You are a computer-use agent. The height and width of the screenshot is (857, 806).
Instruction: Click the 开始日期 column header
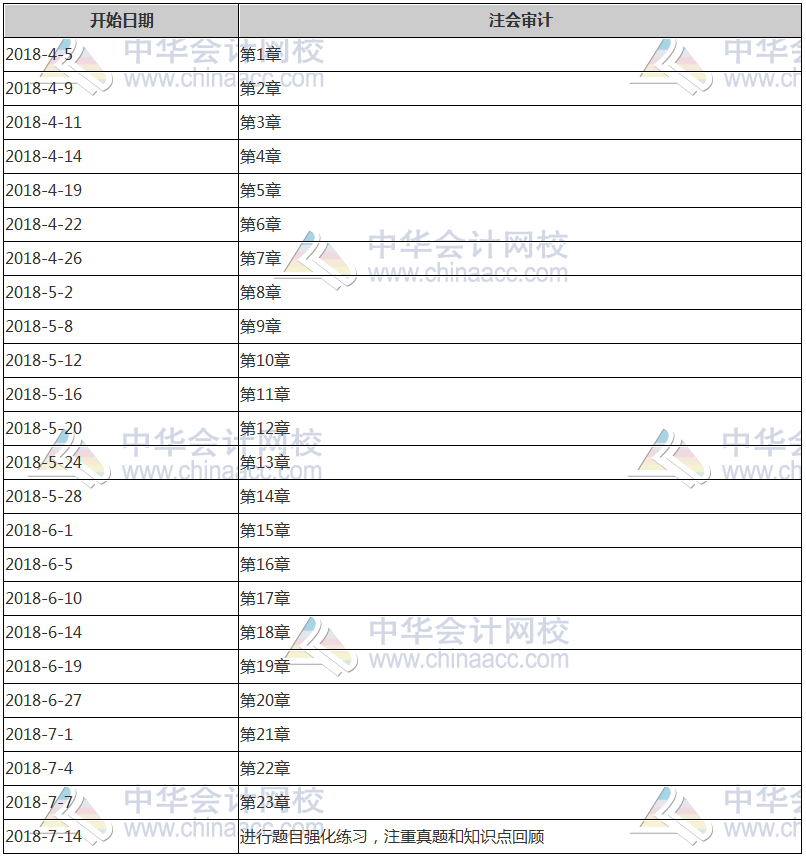click(118, 18)
